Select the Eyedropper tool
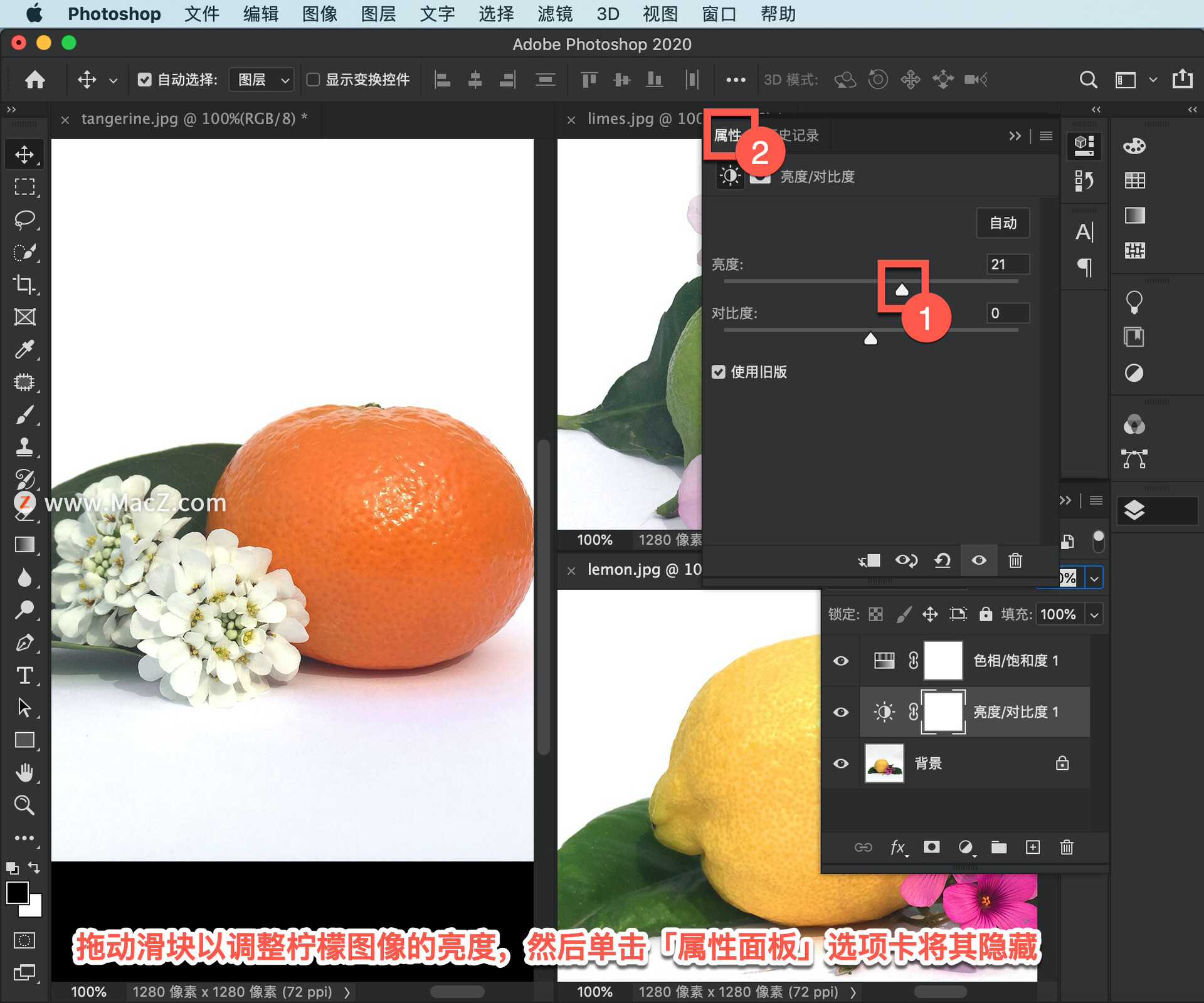The width and height of the screenshot is (1204, 1003). coord(24,349)
